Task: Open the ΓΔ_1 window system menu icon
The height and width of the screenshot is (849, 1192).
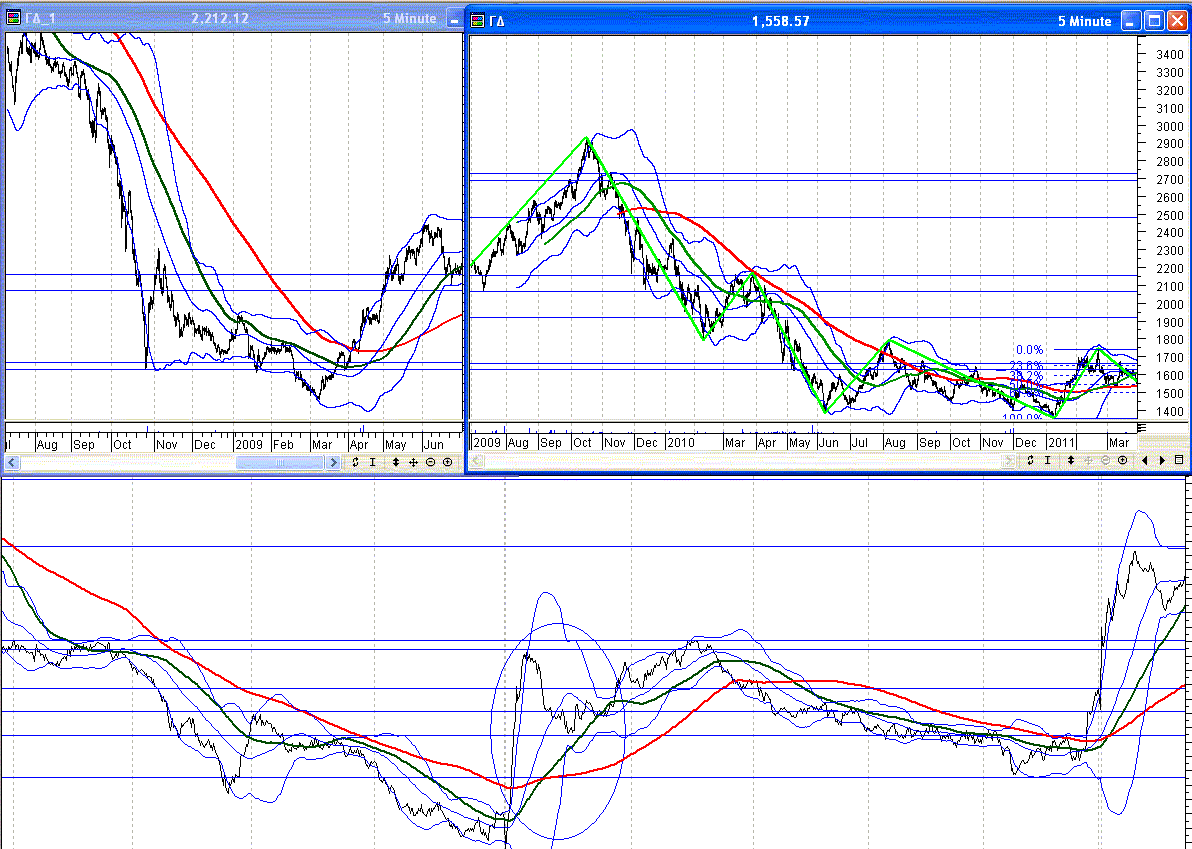Action: 14,18
